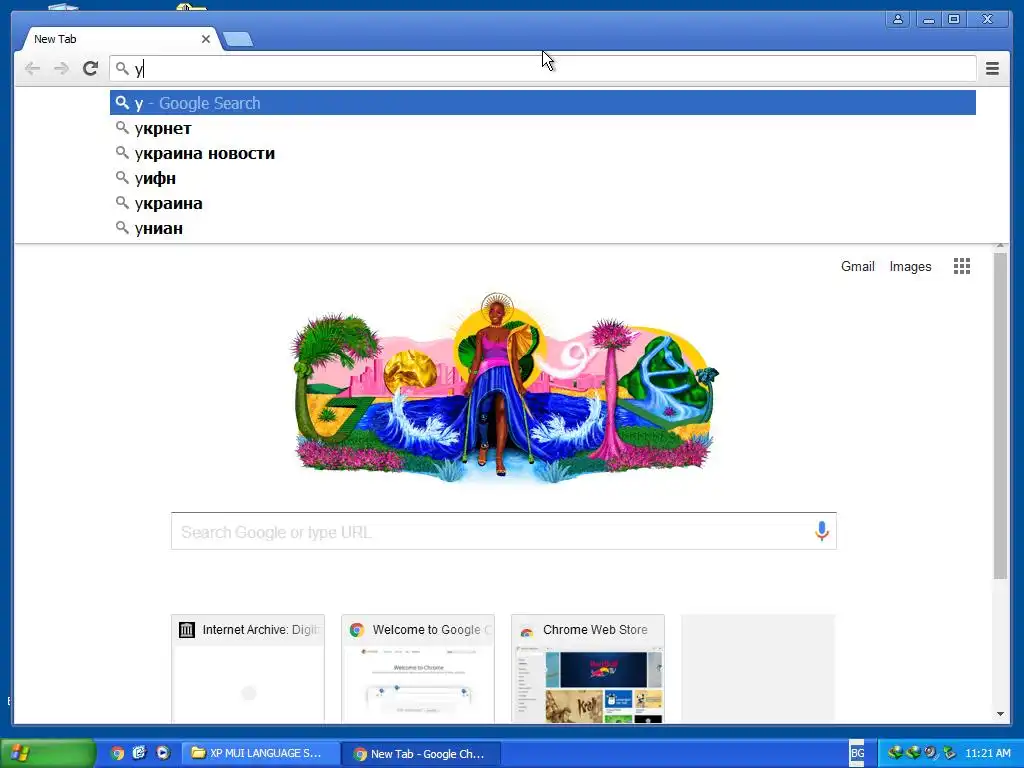Open the Chrome hamburger menu
This screenshot has width=1024, height=768.
point(992,69)
